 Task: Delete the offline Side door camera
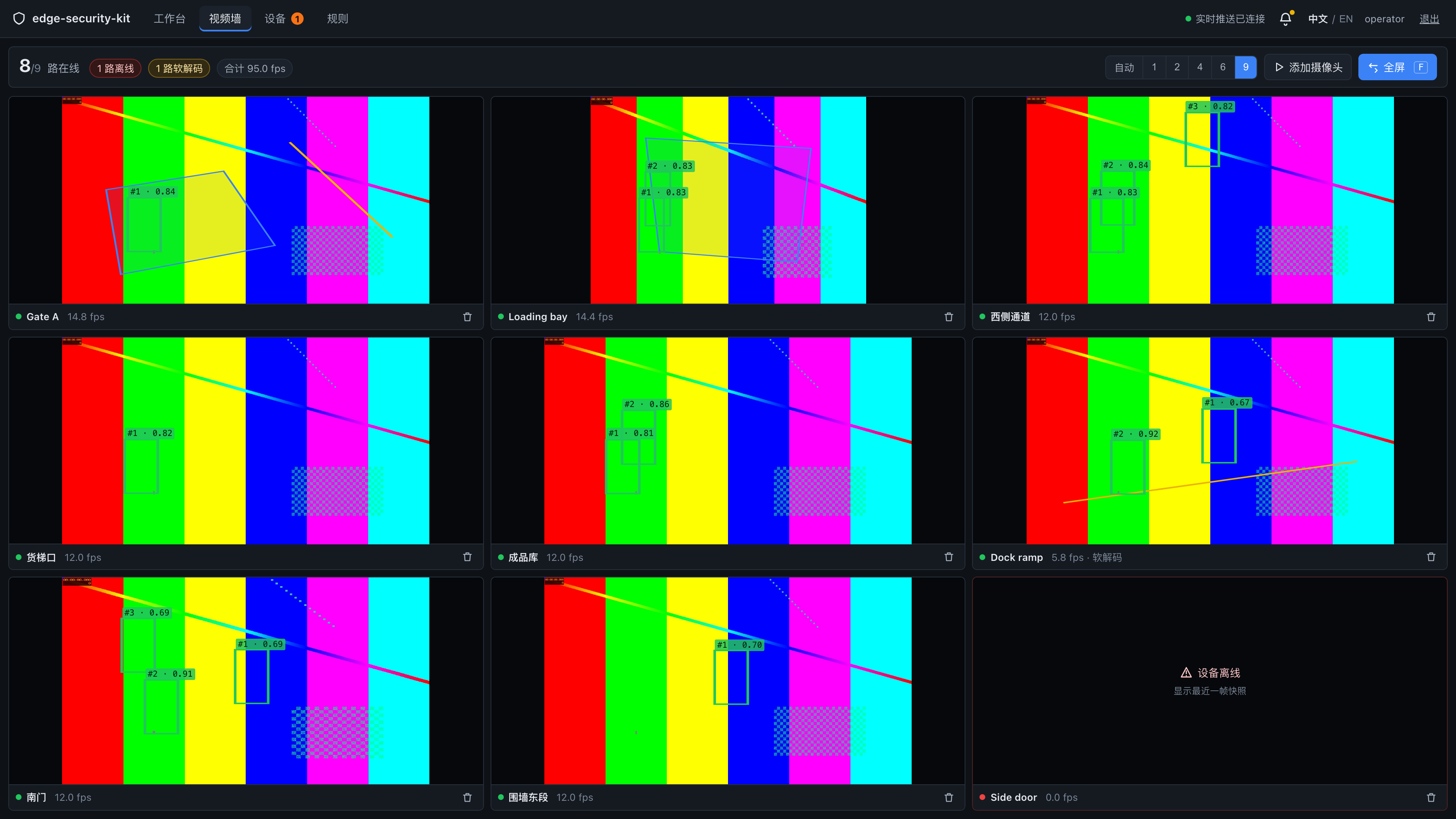[1431, 797]
